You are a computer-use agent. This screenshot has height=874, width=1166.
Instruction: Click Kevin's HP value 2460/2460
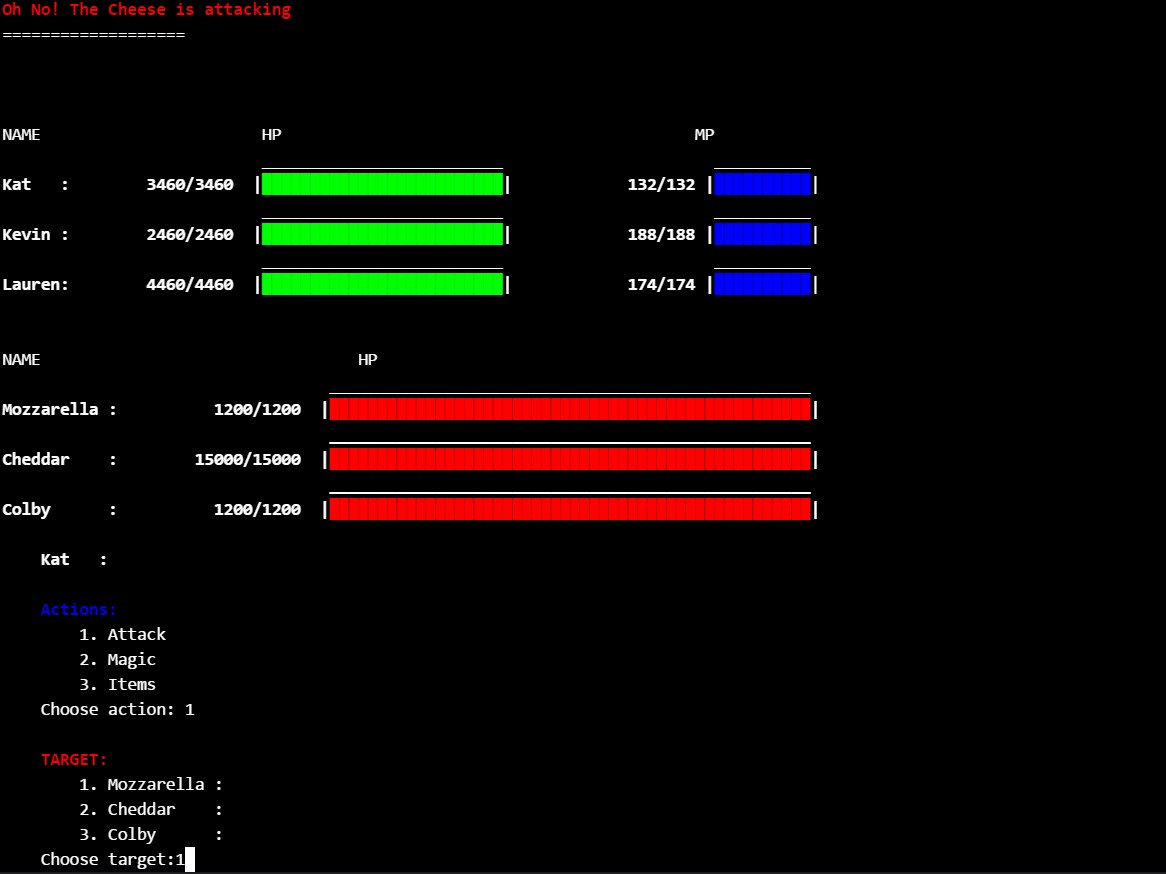190,234
